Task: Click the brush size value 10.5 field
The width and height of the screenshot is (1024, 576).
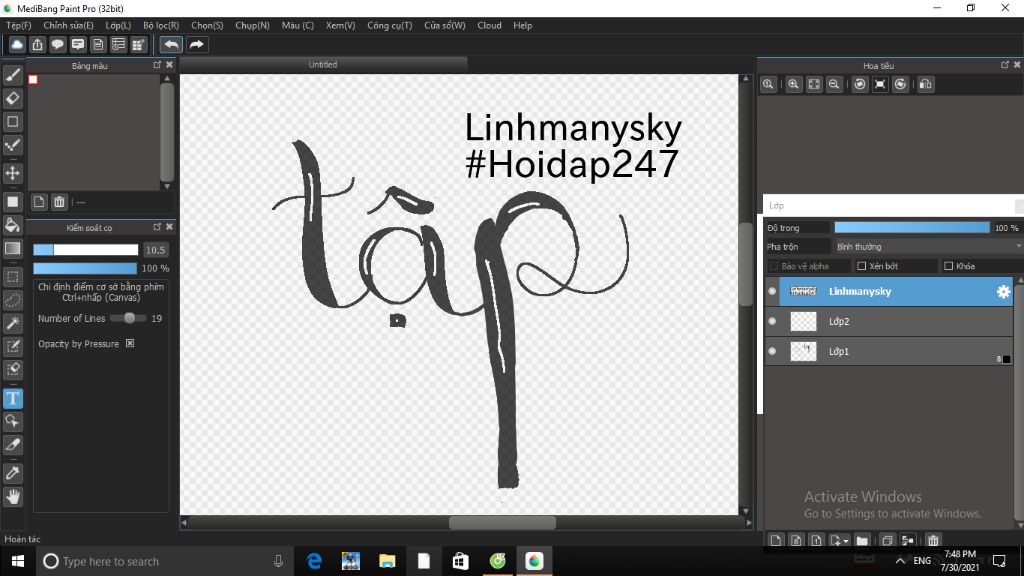Action: click(155, 249)
